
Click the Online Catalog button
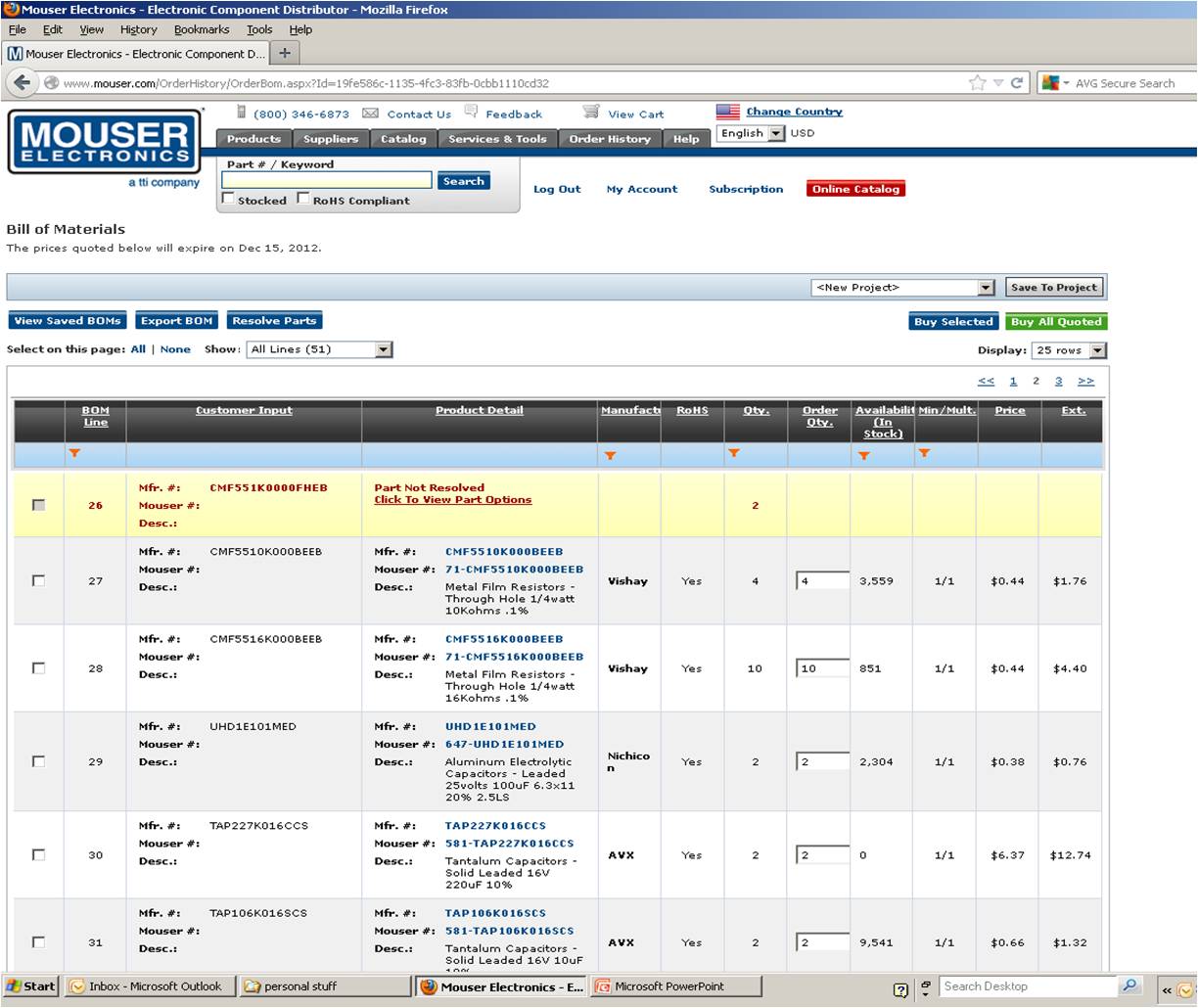point(855,189)
